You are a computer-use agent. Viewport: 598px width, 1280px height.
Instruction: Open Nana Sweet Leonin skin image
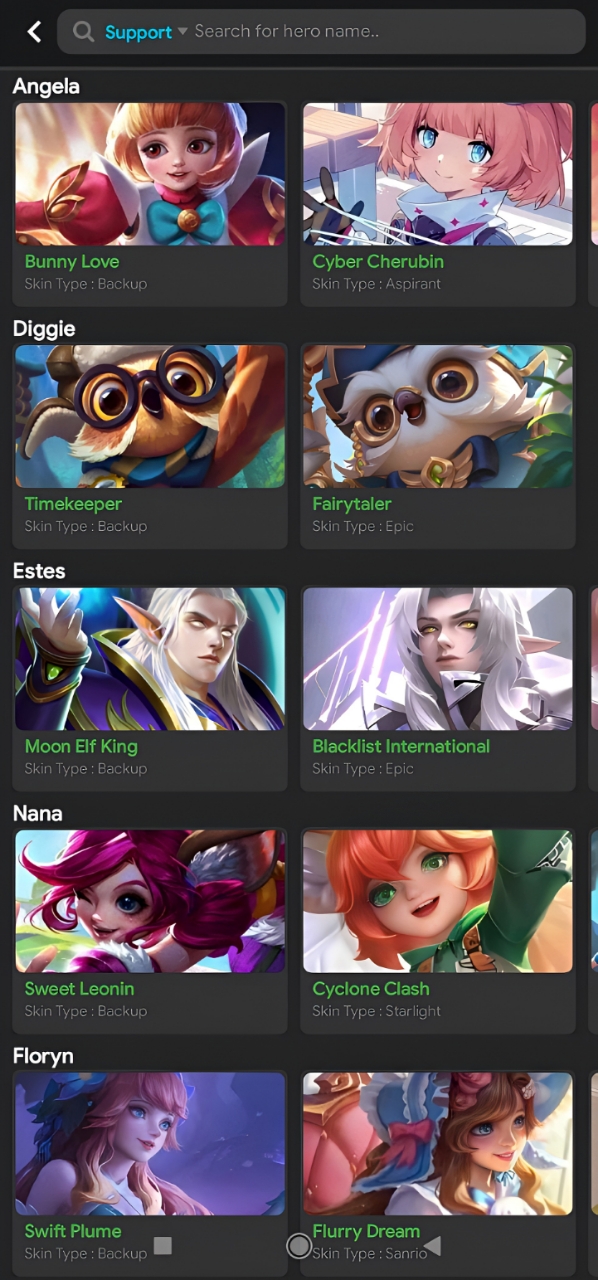point(150,901)
